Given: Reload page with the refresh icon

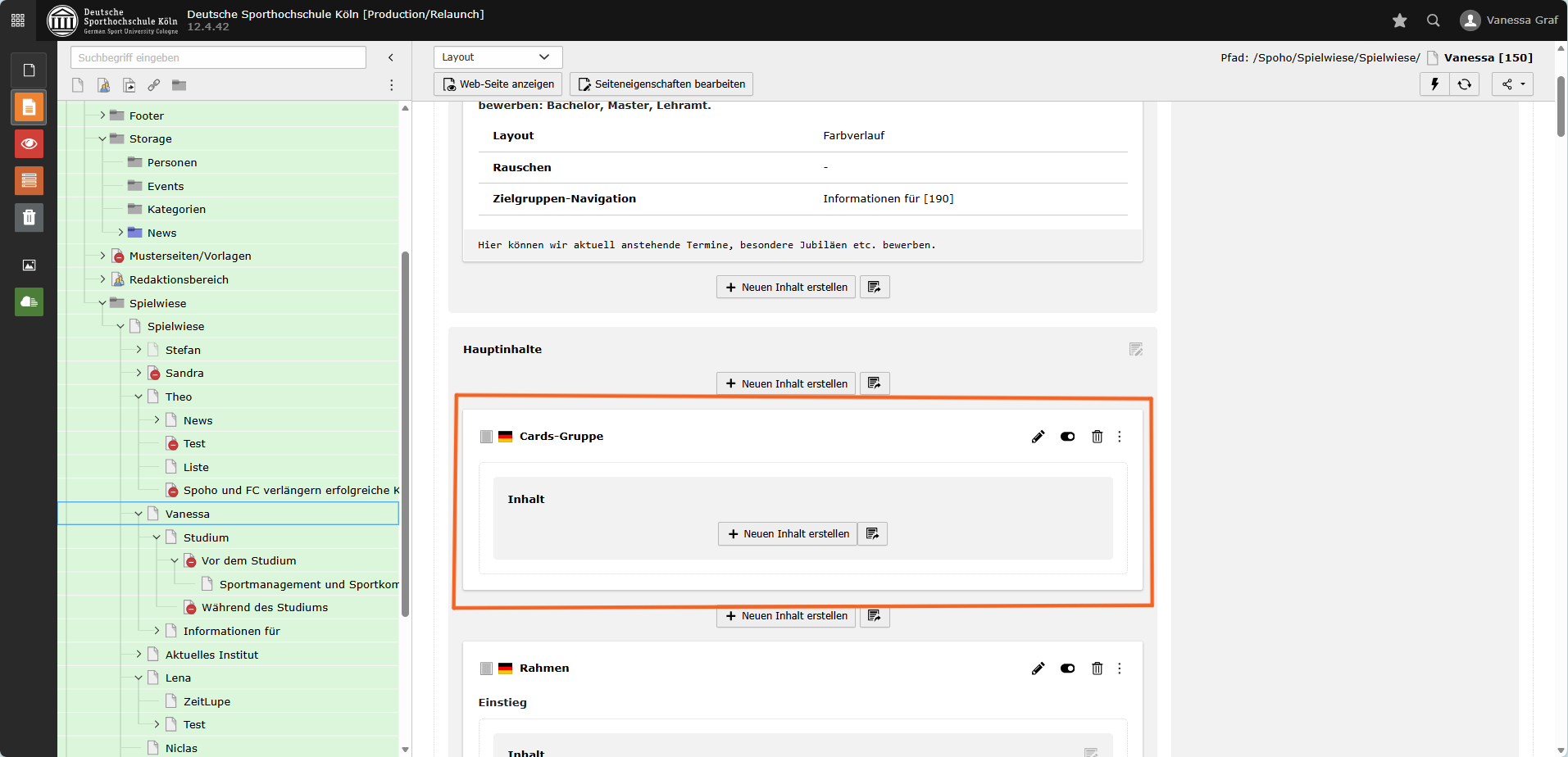Looking at the screenshot, I should 1464,84.
